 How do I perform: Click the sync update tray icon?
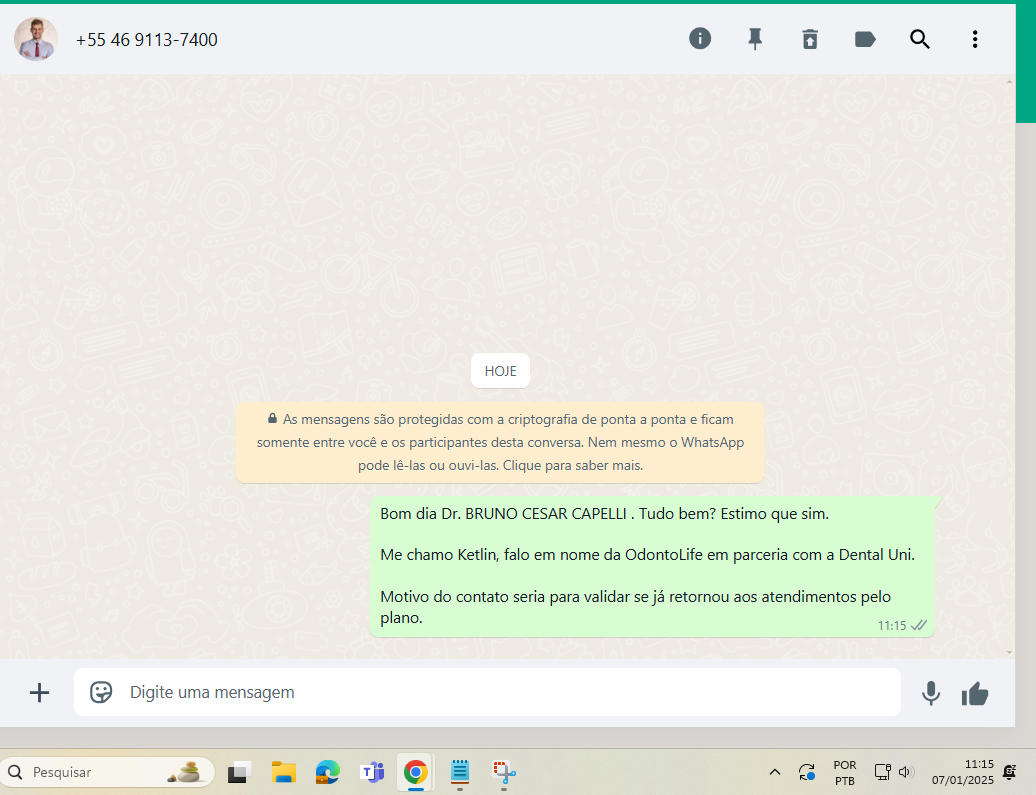tap(807, 772)
